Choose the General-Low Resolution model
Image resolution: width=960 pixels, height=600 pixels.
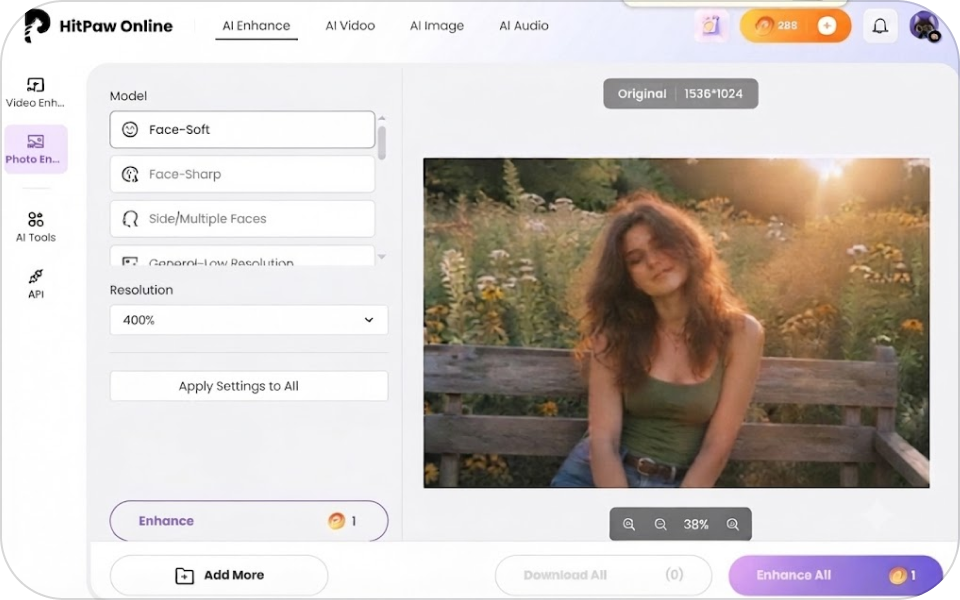[242, 256]
